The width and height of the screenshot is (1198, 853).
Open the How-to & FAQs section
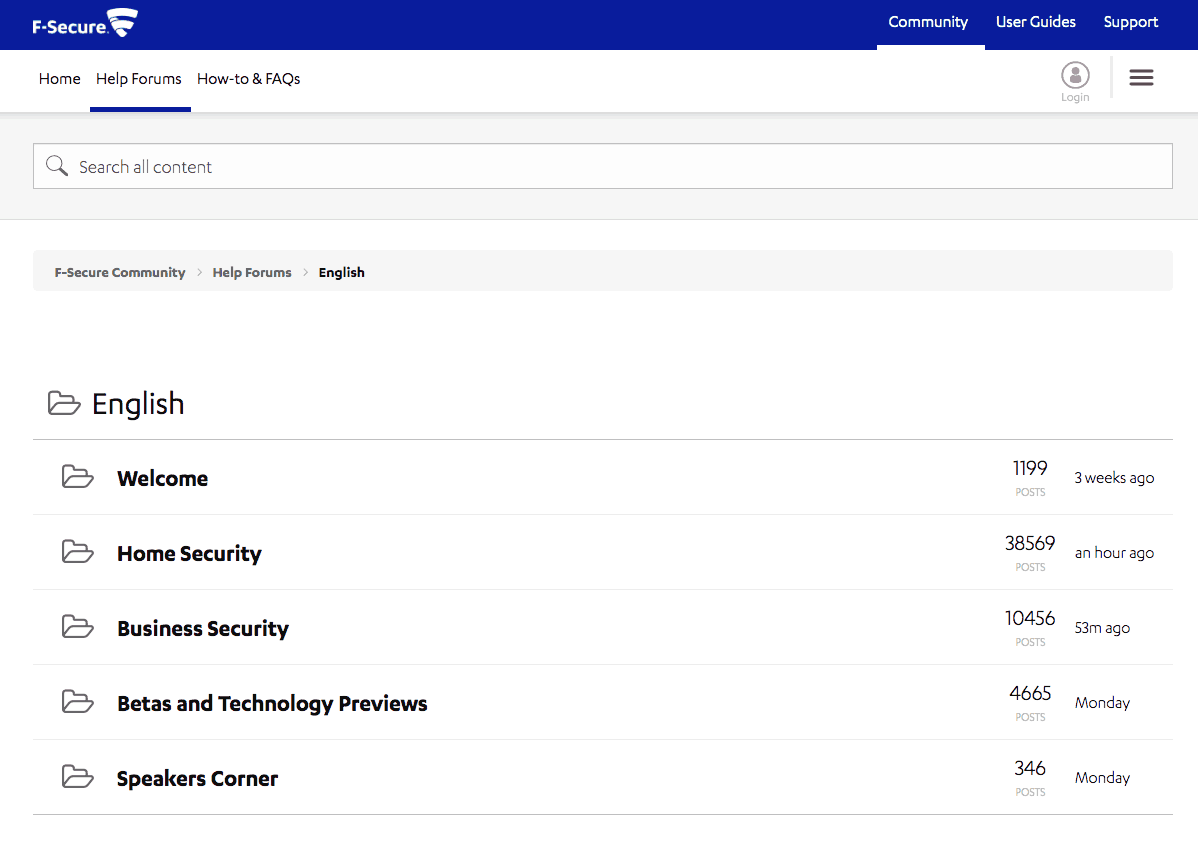(248, 78)
